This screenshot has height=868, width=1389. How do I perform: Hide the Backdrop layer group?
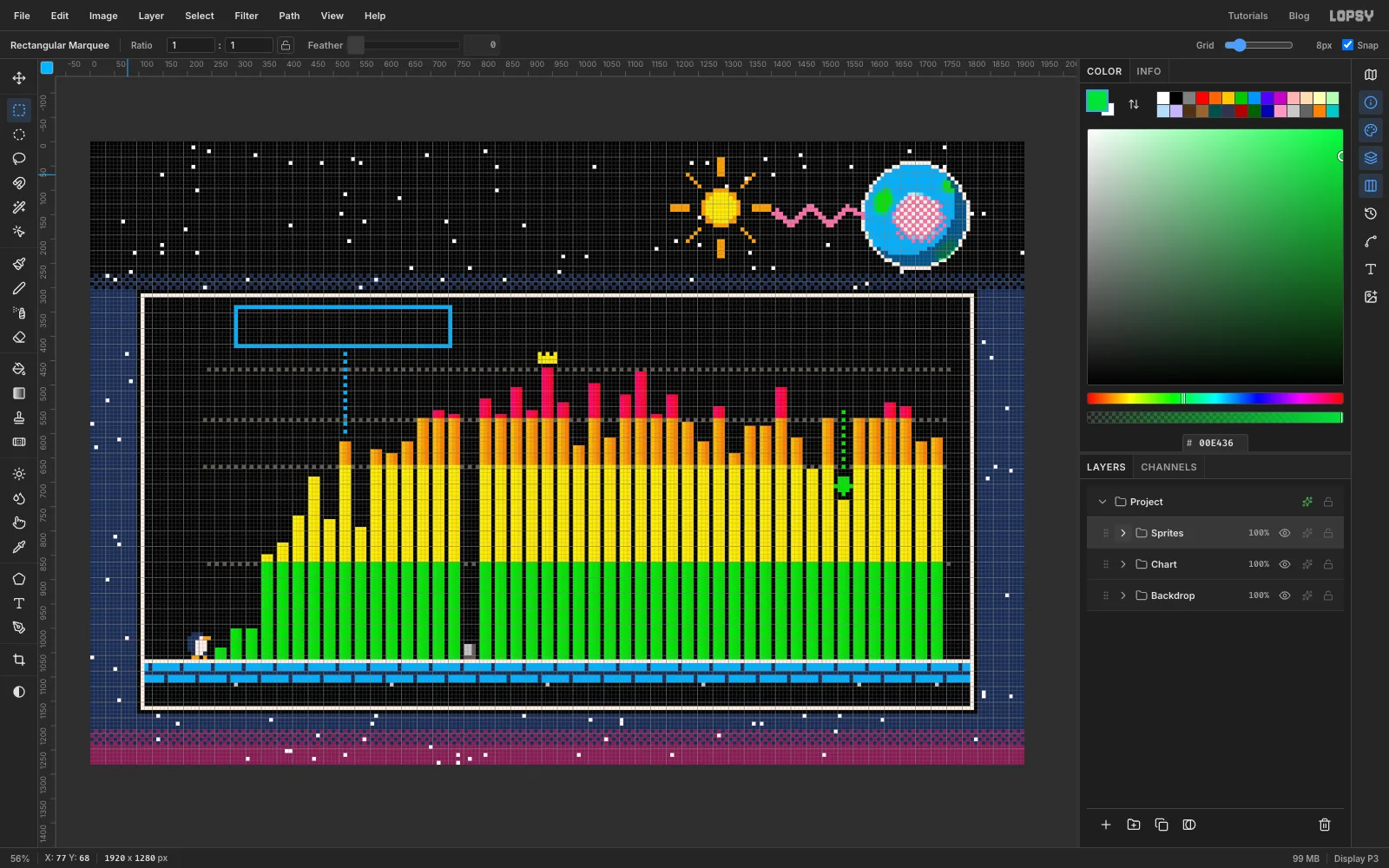pyautogui.click(x=1285, y=595)
